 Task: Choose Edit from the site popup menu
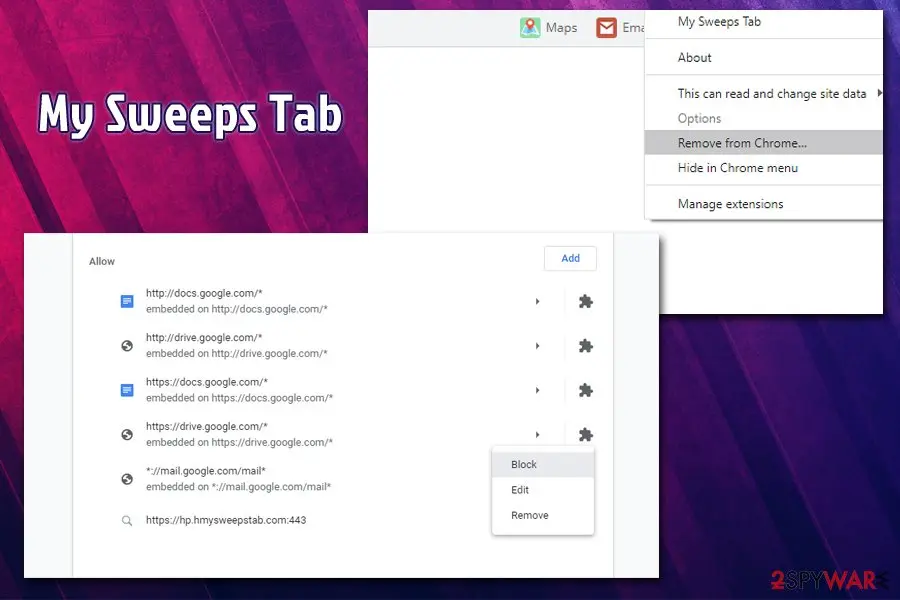[543, 490]
